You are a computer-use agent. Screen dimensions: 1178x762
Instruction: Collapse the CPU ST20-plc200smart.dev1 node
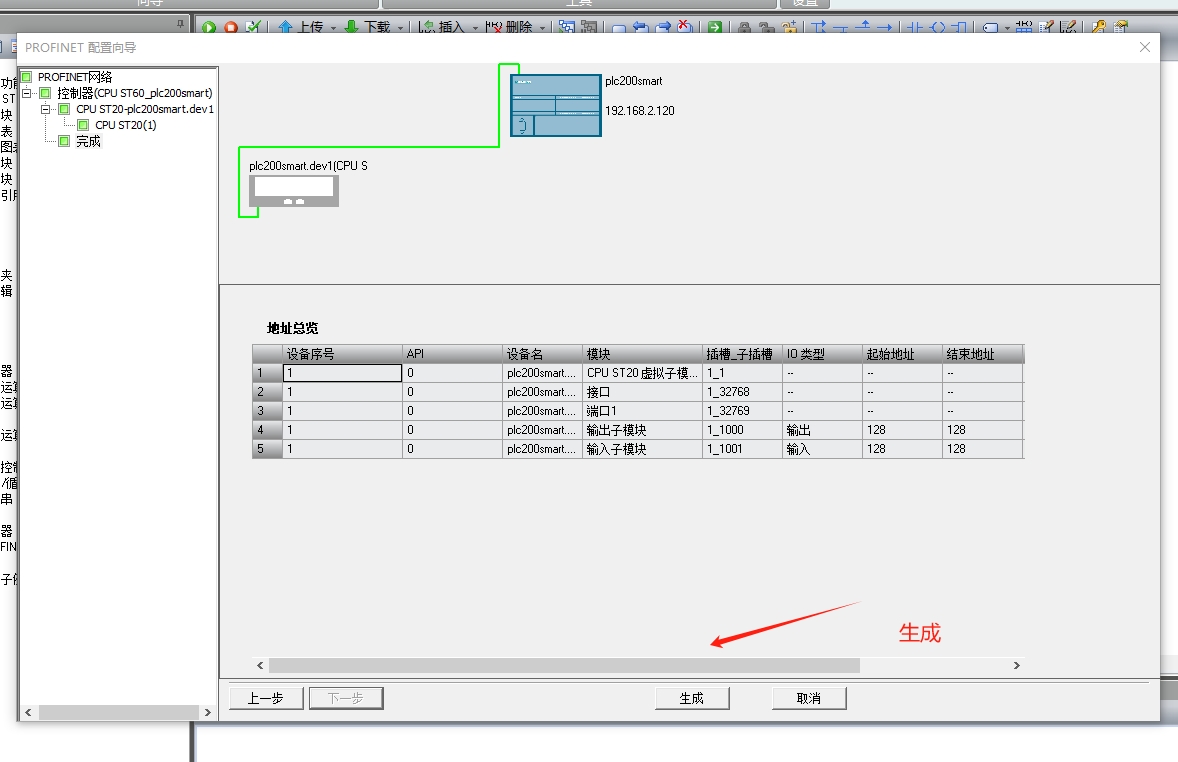pos(46,109)
